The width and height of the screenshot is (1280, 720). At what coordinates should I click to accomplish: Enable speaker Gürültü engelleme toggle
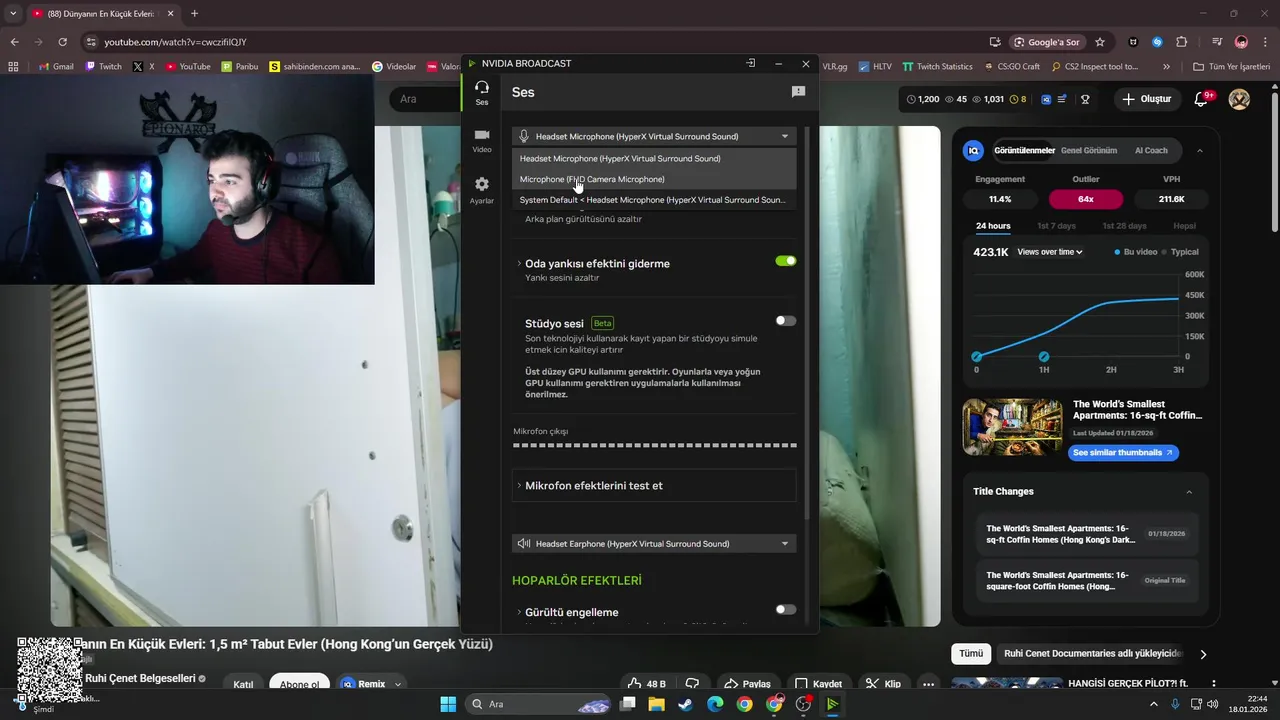click(786, 609)
